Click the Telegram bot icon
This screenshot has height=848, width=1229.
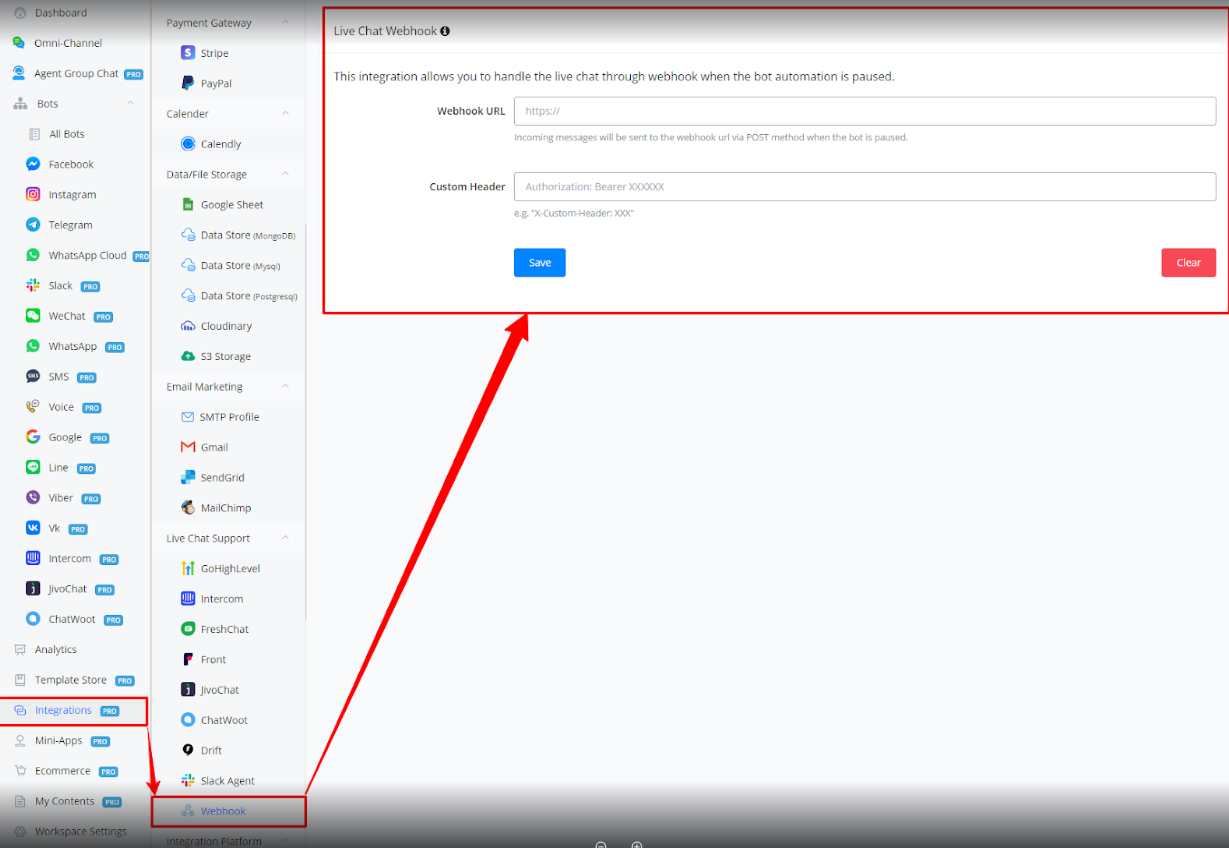point(33,225)
